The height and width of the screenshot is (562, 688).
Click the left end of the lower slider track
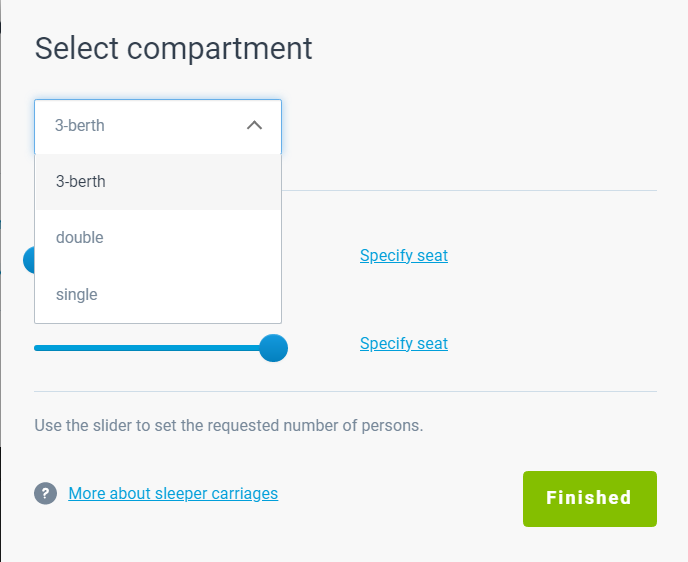coord(37,348)
